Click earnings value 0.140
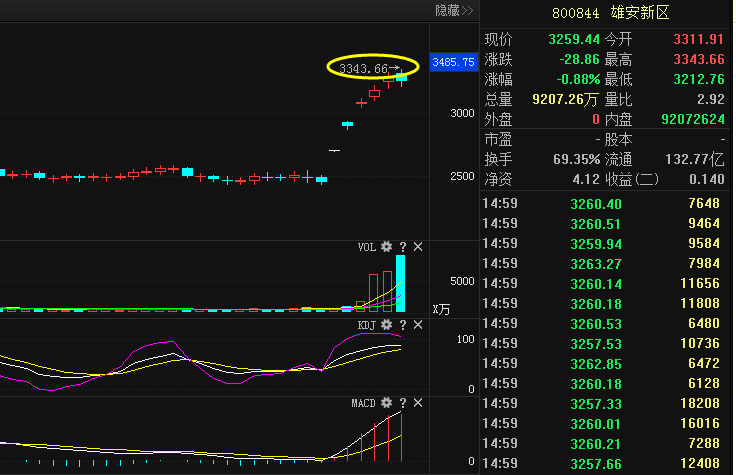The height and width of the screenshot is (475, 736). click(707, 179)
